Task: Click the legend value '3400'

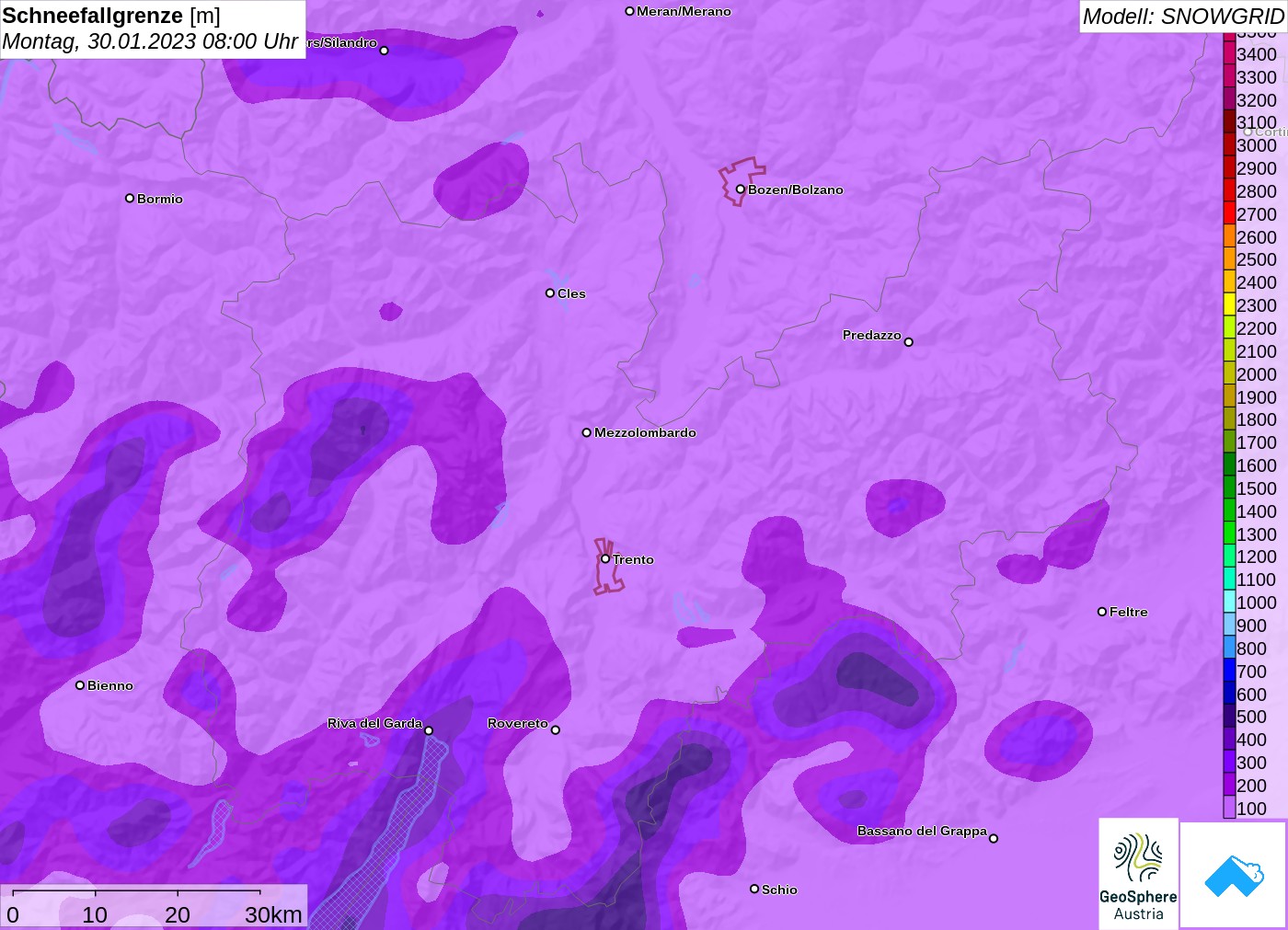Action: pyautogui.click(x=1257, y=54)
